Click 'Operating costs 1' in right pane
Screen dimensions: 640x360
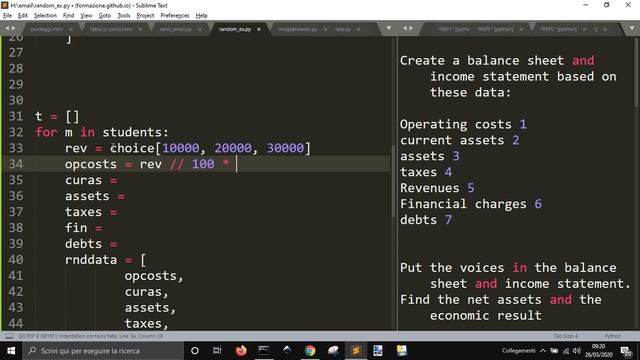point(463,124)
